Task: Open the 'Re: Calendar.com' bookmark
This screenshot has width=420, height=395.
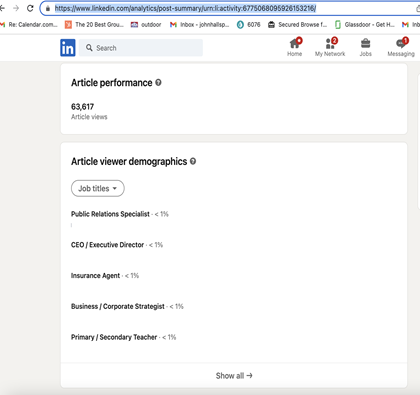Action: coord(29,25)
